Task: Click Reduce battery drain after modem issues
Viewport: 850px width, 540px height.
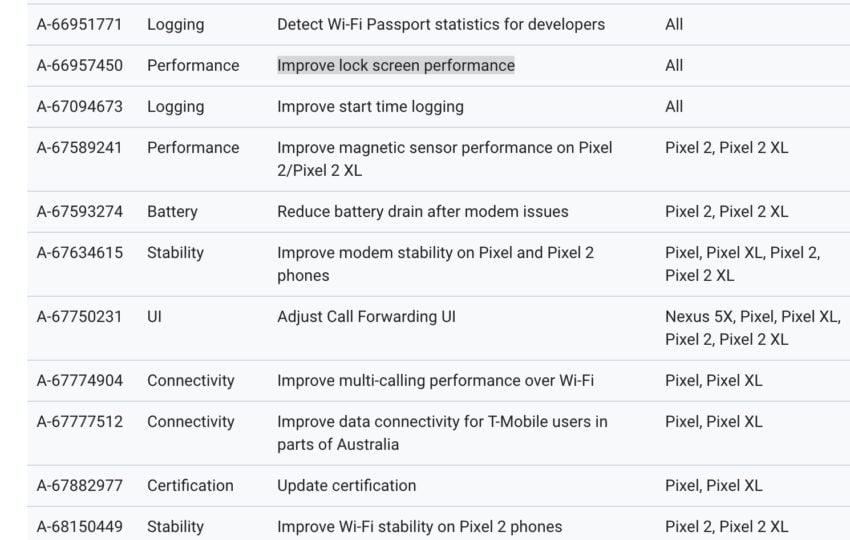Action: 423,212
